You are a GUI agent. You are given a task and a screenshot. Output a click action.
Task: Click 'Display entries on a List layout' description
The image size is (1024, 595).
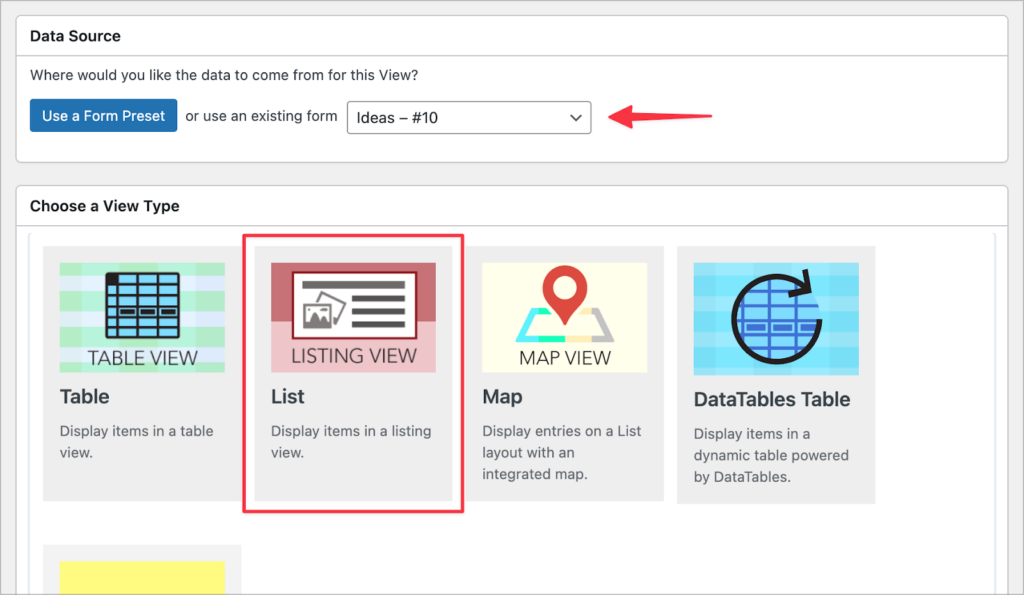point(562,452)
